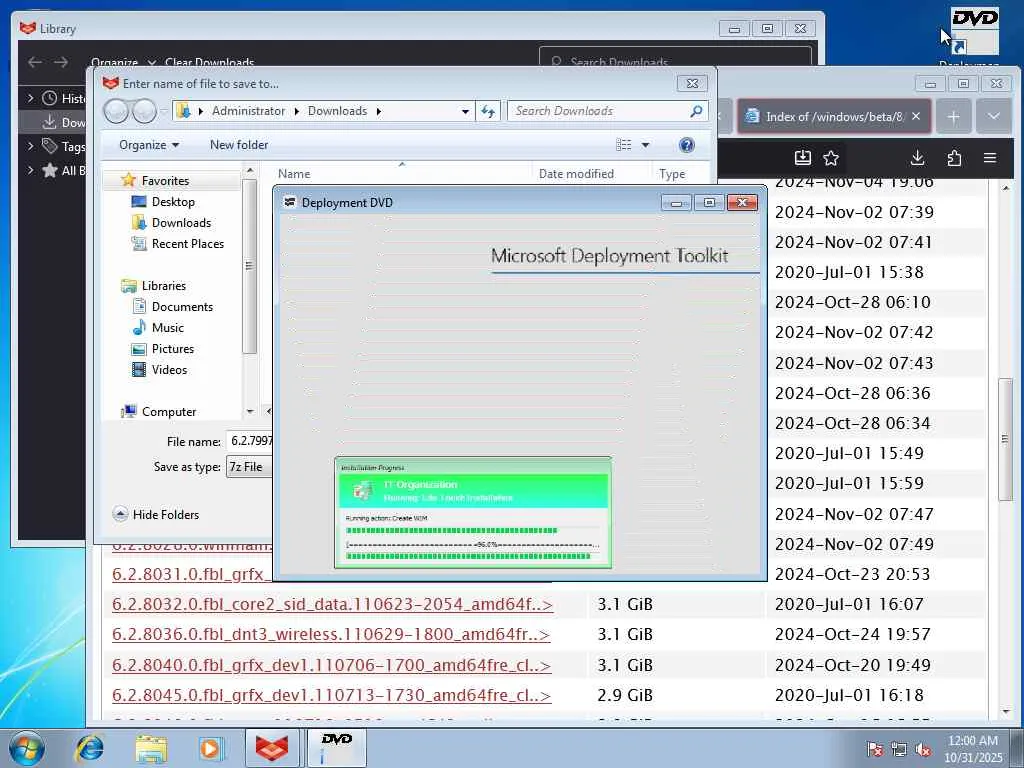The height and width of the screenshot is (768, 1024).
Task: Open link 6.2.8032.0.fbl_core2_sid_data
Action: point(332,604)
